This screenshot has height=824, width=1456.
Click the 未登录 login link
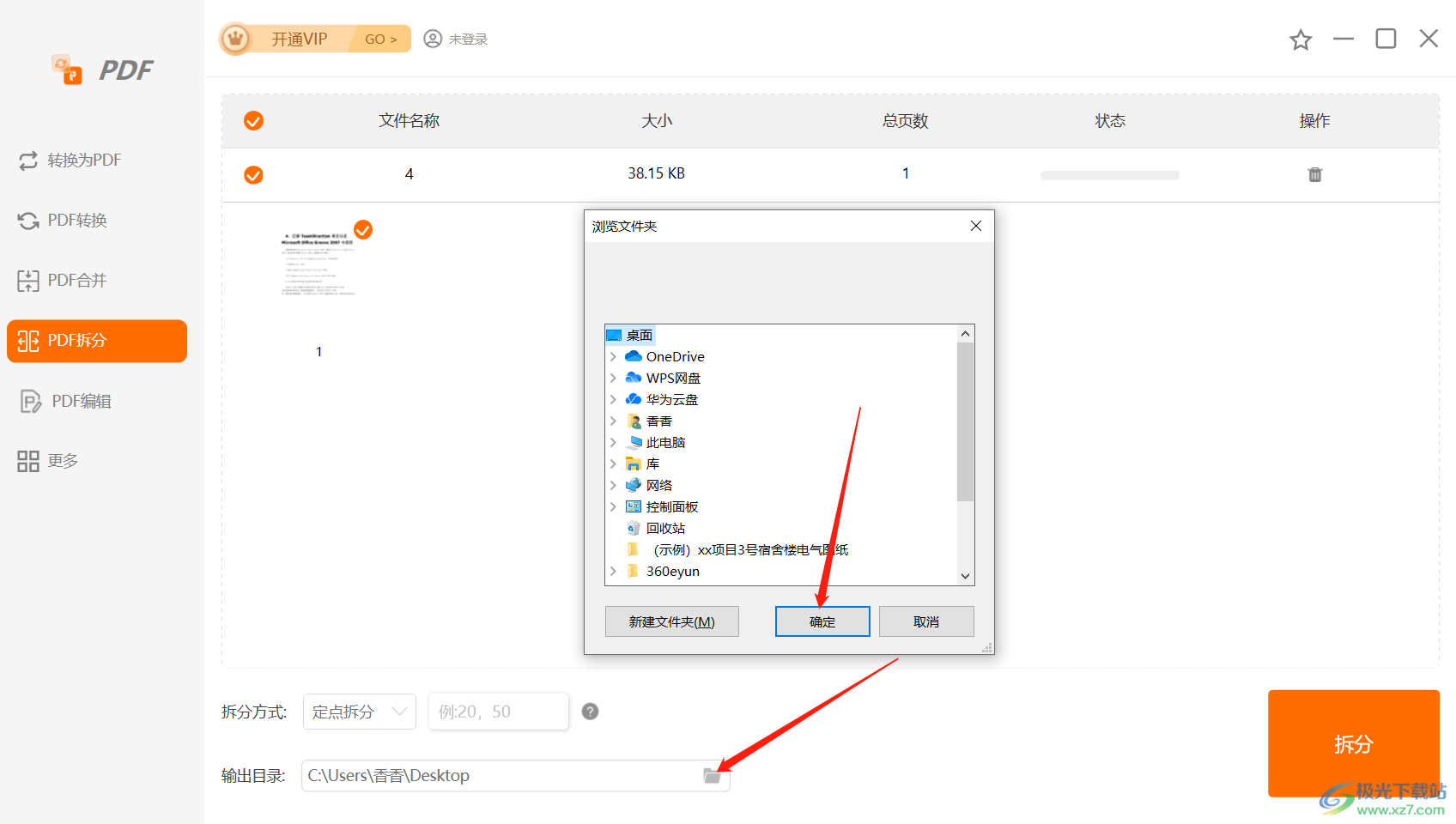[x=469, y=39]
